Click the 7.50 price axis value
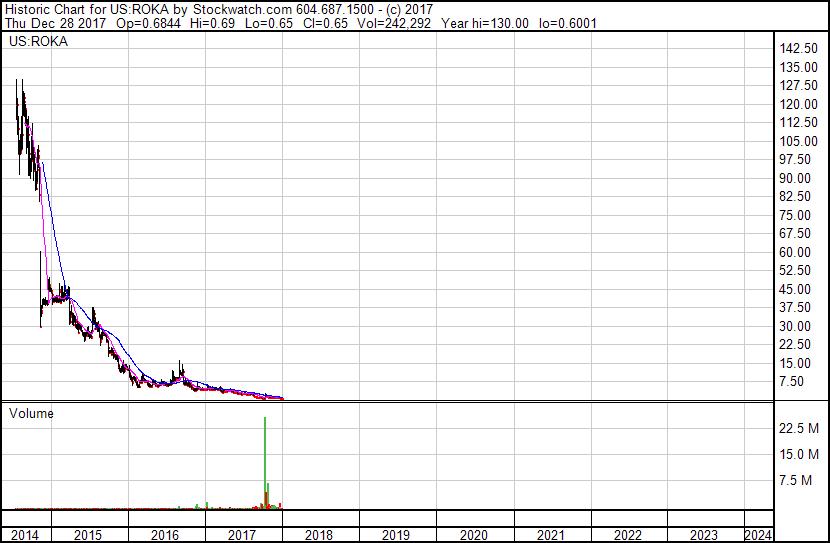Image resolution: width=830 pixels, height=543 pixels. pyautogui.click(x=791, y=382)
